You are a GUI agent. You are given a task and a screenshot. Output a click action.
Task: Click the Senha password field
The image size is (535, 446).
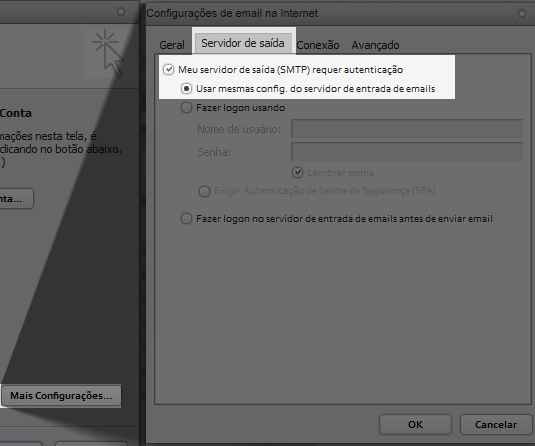point(407,152)
